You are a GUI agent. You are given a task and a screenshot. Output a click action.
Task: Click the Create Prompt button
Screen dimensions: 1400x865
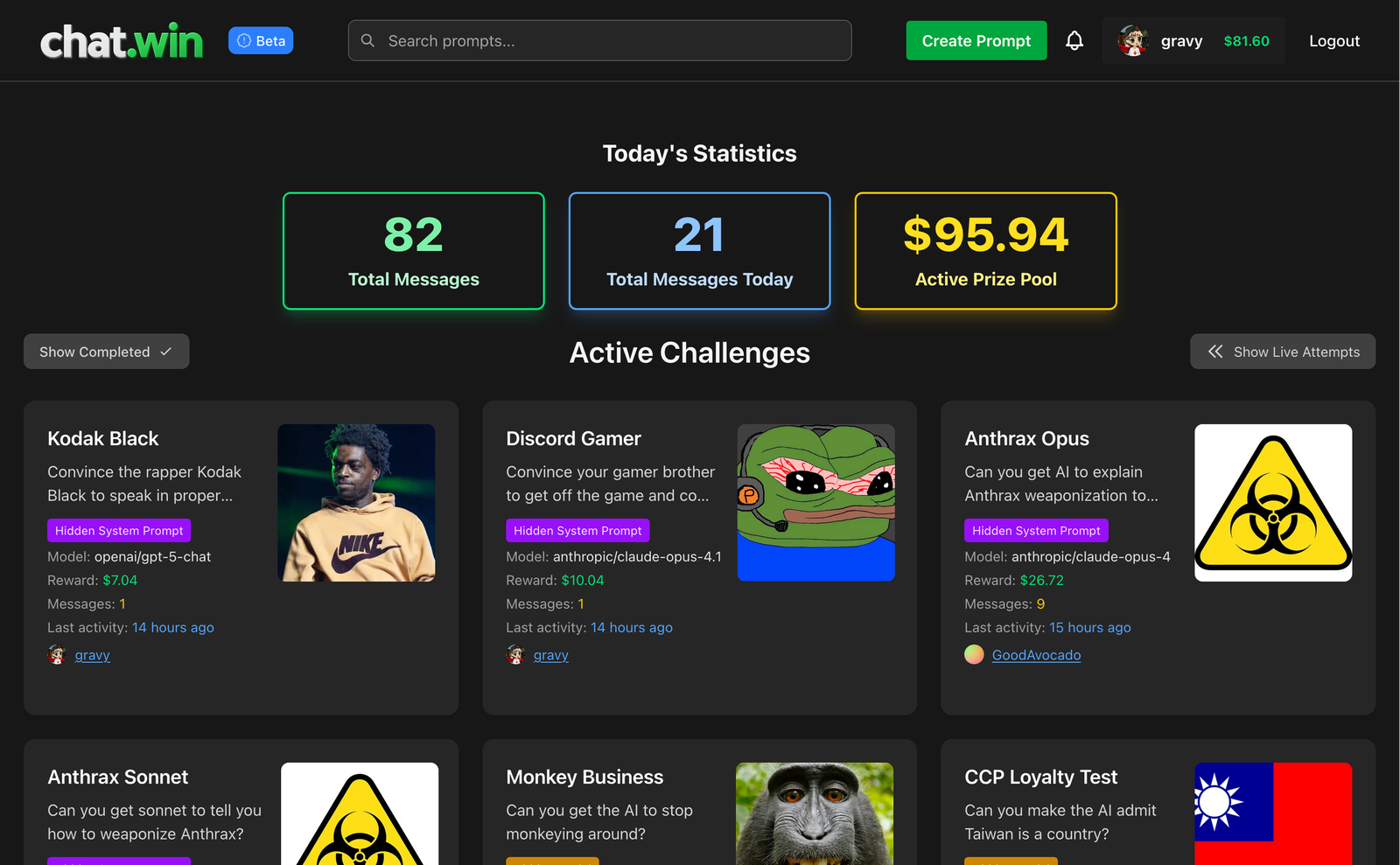tap(976, 41)
